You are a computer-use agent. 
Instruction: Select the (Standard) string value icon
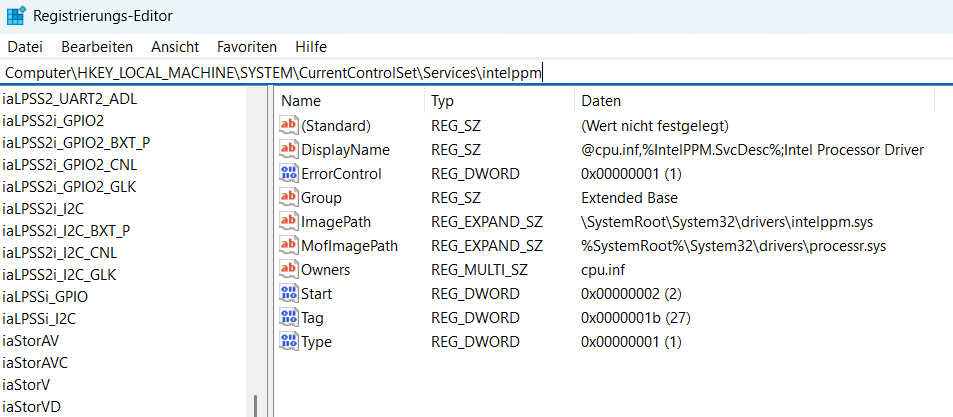tap(289, 126)
